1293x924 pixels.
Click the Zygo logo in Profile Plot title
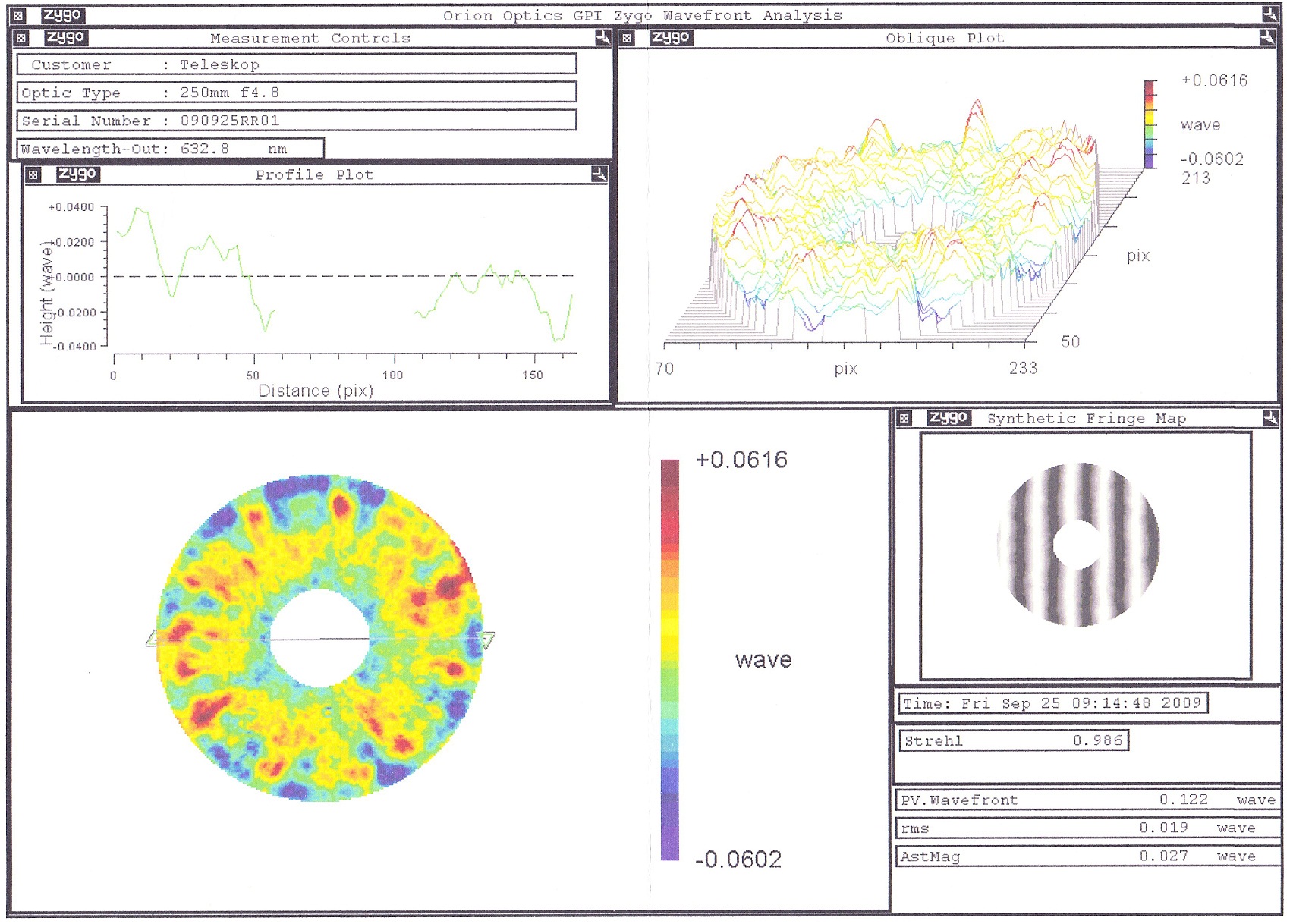78,174
